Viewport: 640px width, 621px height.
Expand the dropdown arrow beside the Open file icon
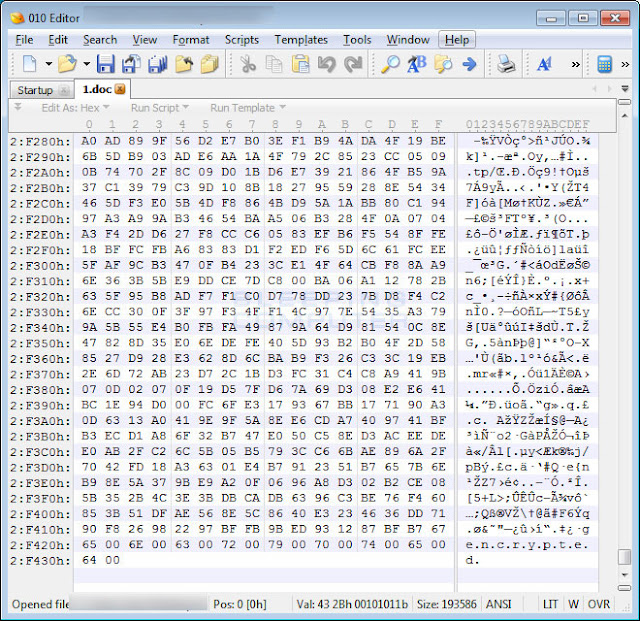tap(87, 64)
